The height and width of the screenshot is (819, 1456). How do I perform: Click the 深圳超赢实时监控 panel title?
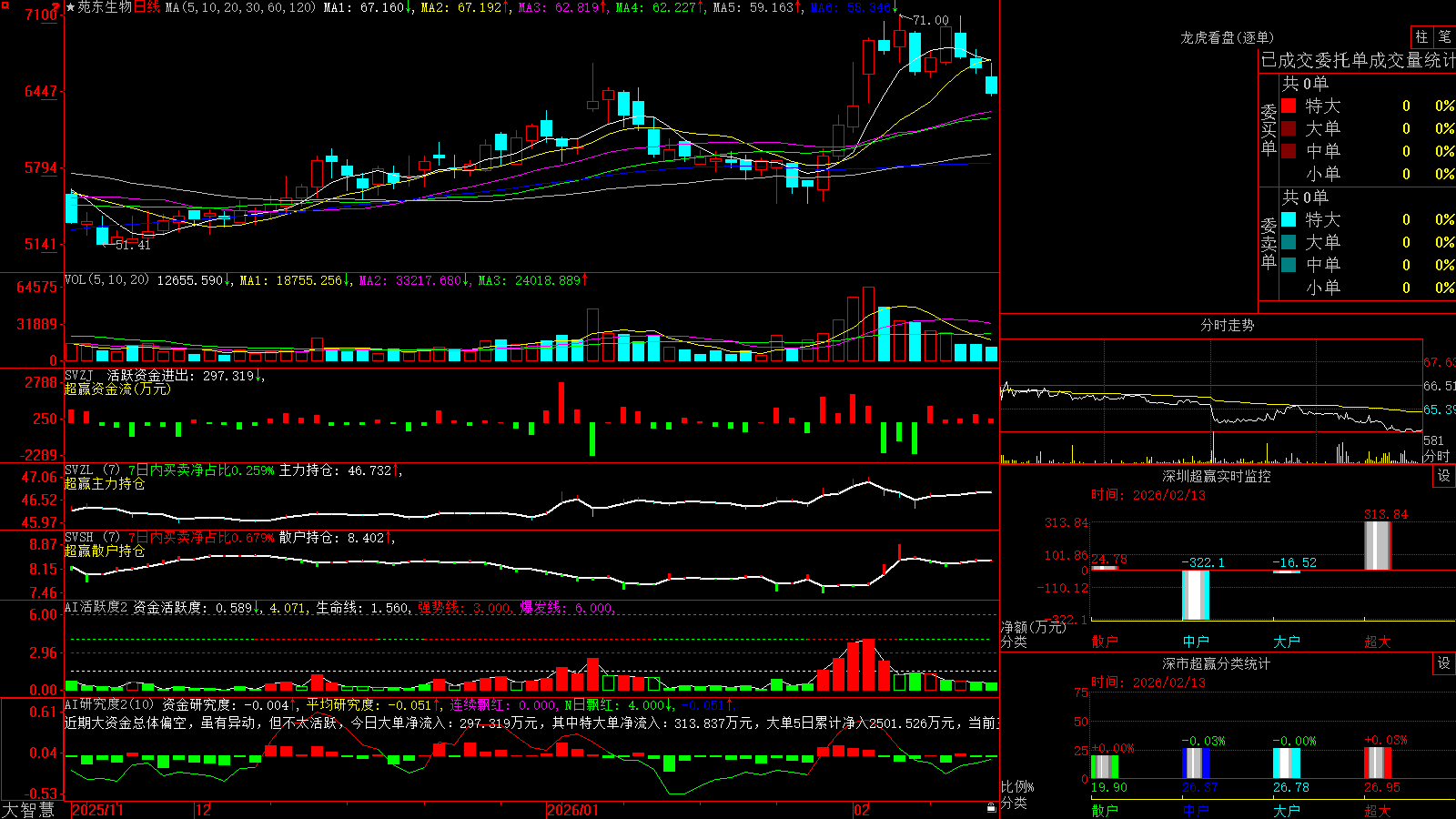click(x=1216, y=476)
